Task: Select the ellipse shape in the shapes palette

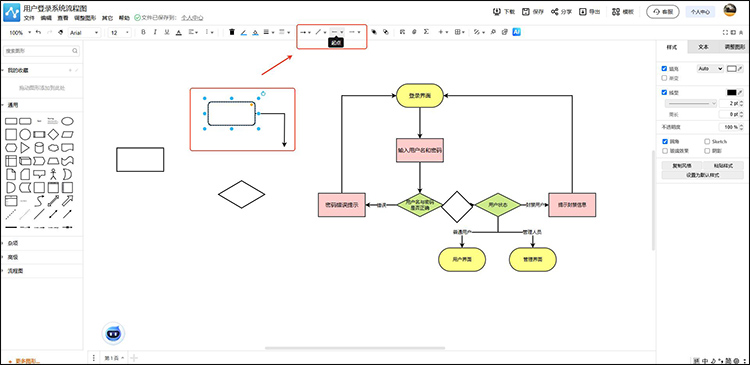Action: [x=67, y=121]
